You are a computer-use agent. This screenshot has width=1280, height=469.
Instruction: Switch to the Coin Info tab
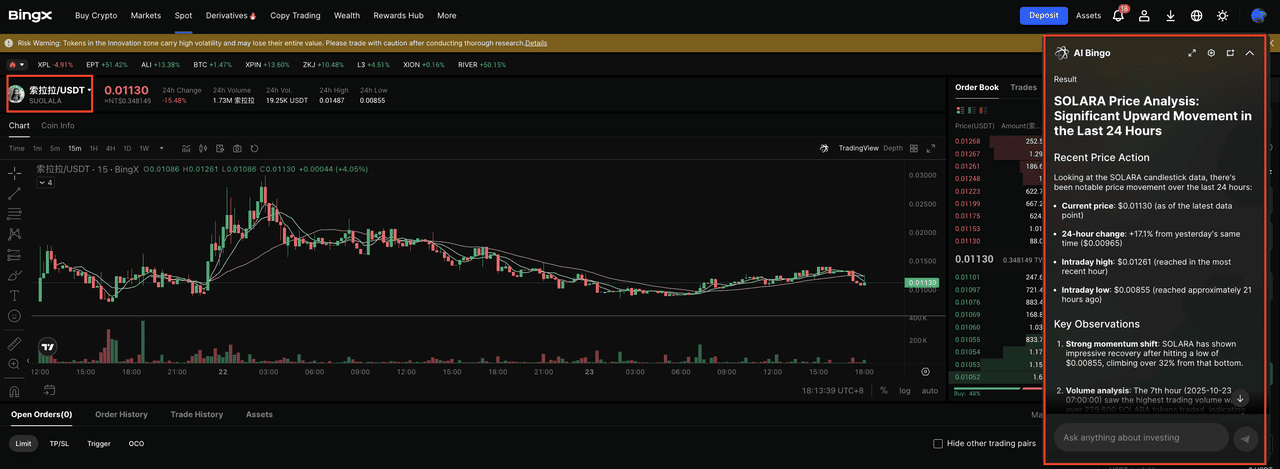[x=58, y=126]
